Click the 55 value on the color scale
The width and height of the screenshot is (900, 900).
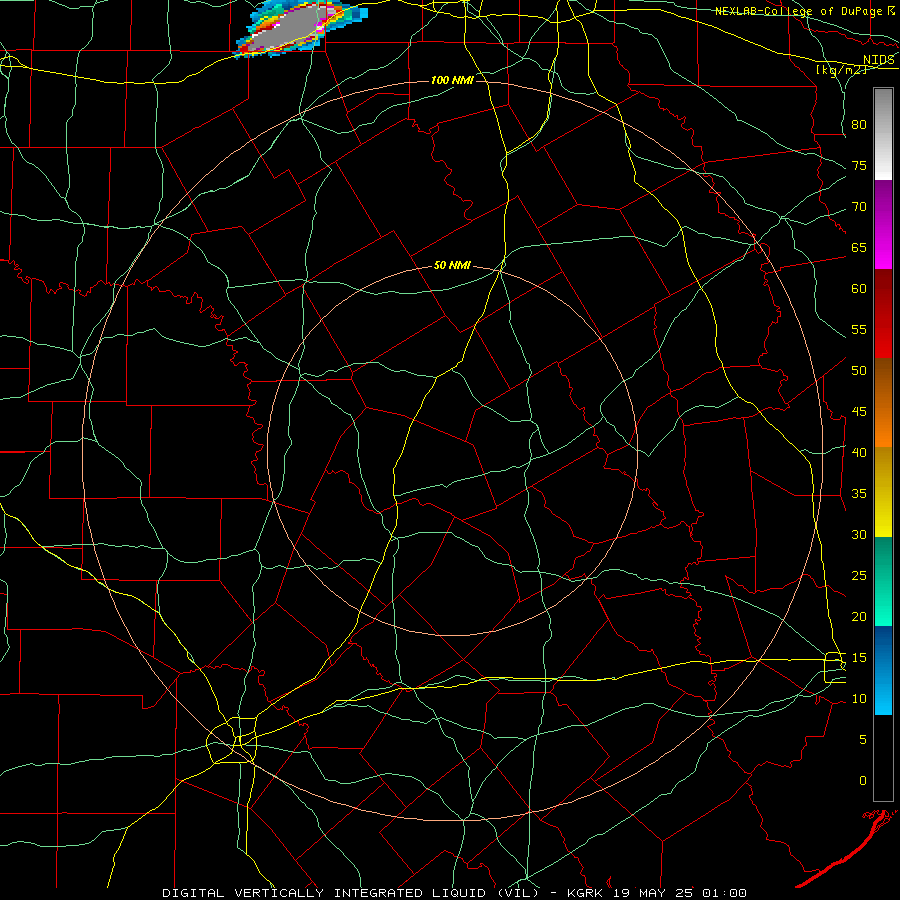coord(859,330)
